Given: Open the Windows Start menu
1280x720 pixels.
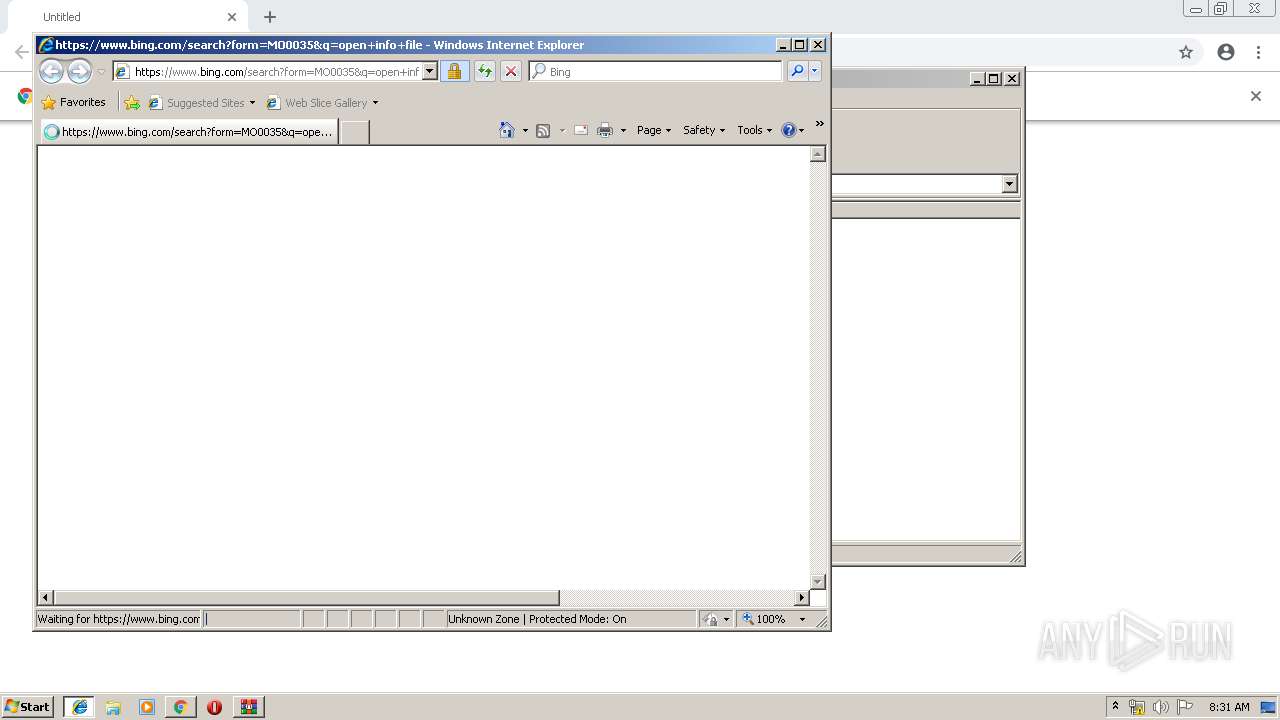Looking at the screenshot, I should pyautogui.click(x=28, y=706).
